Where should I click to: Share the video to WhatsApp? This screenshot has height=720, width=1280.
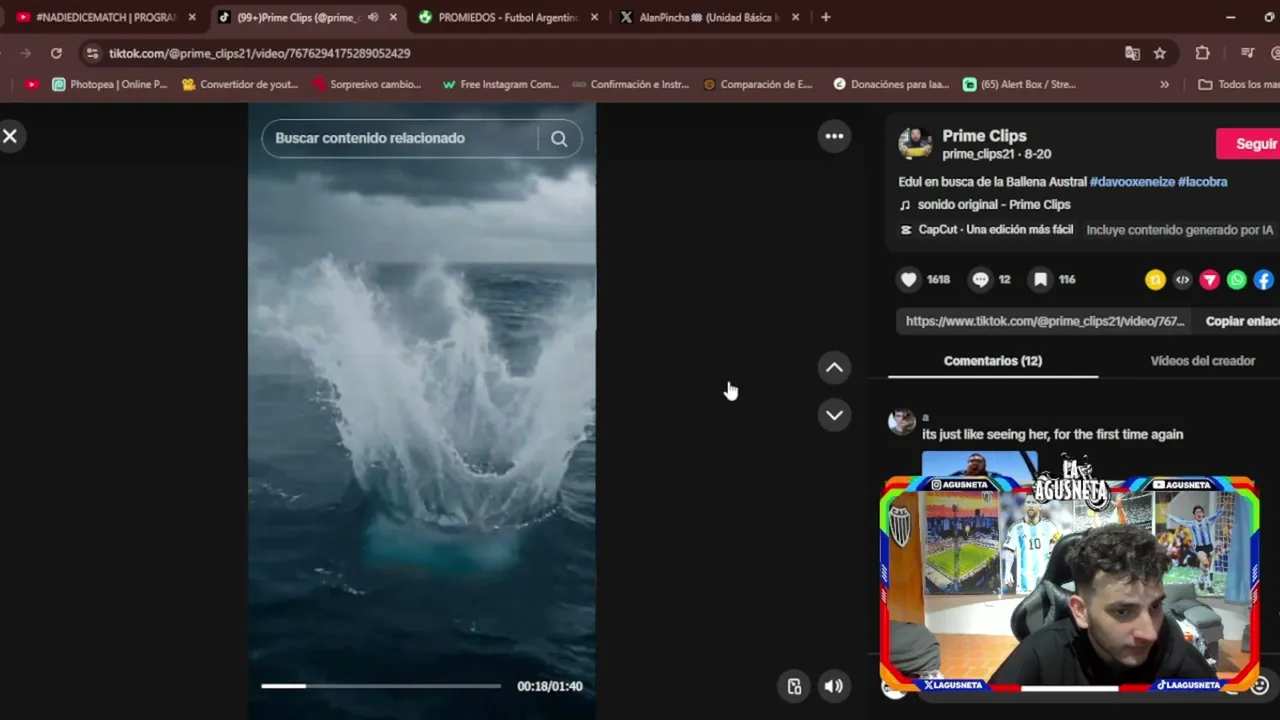pyautogui.click(x=1237, y=280)
